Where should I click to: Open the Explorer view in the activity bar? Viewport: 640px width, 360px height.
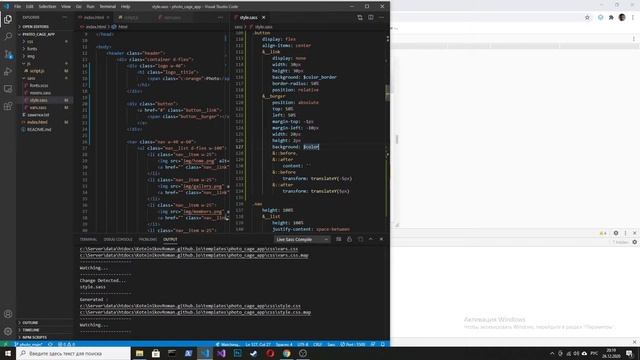coord(8,19)
